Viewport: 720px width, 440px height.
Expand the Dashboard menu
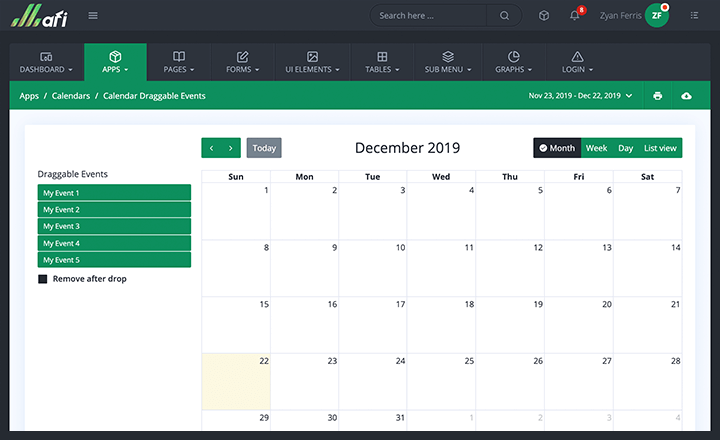(x=46, y=62)
